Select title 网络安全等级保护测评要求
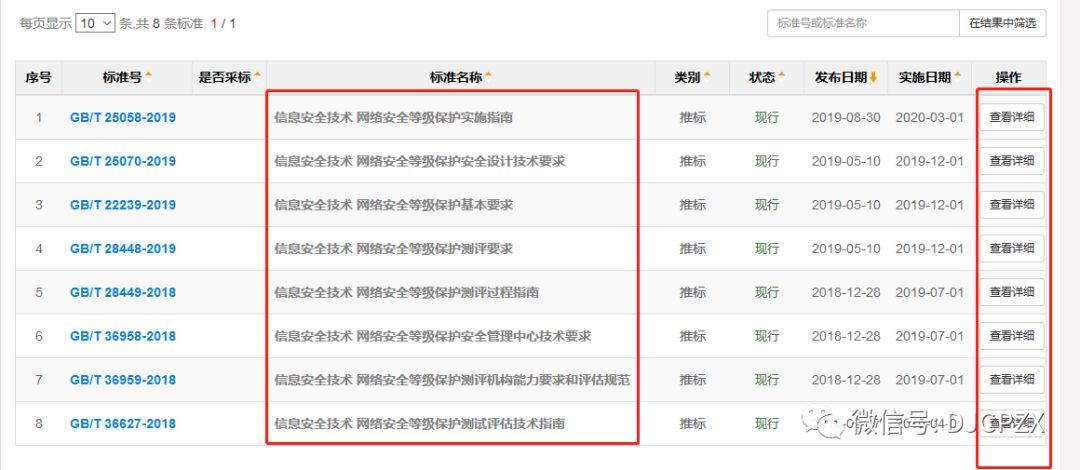The image size is (1080, 470). click(435, 249)
